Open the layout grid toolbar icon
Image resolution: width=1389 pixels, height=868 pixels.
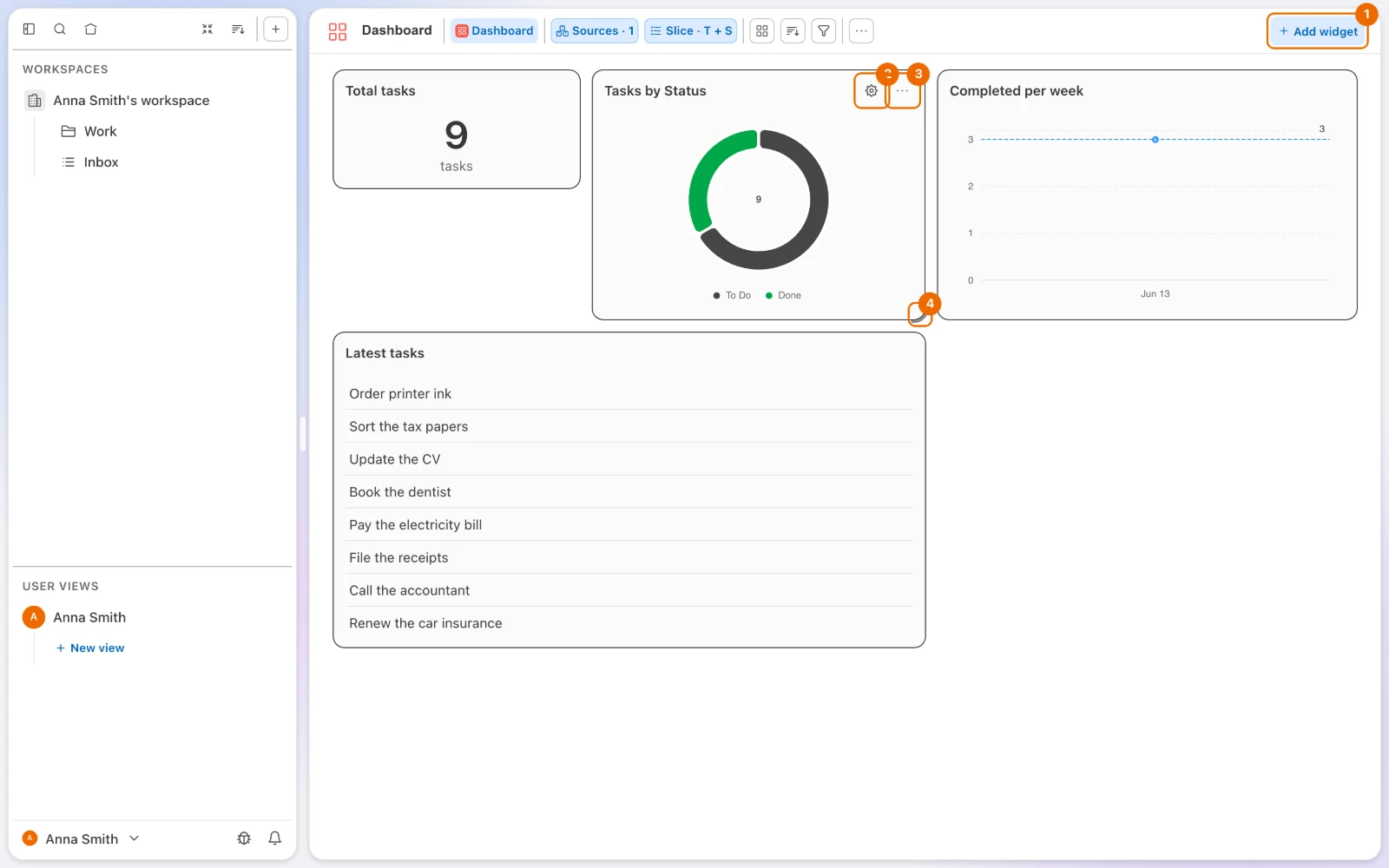coord(762,31)
